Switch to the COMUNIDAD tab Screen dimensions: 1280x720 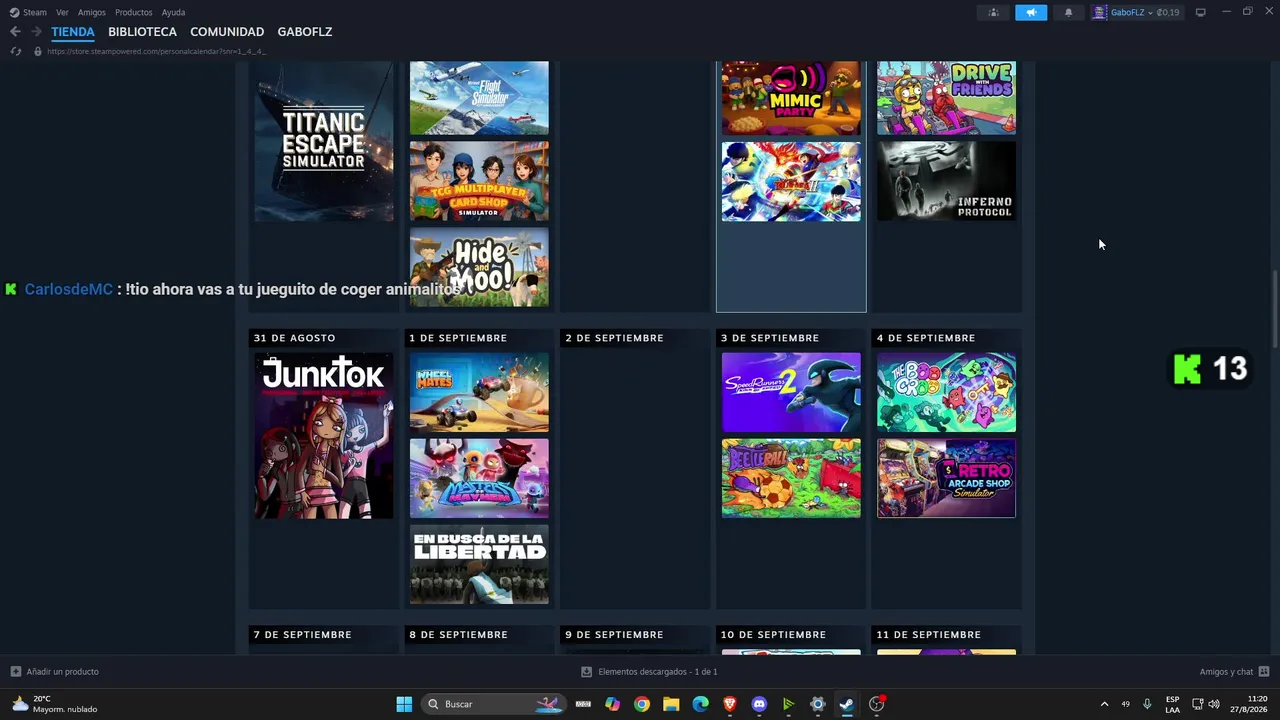[227, 32]
